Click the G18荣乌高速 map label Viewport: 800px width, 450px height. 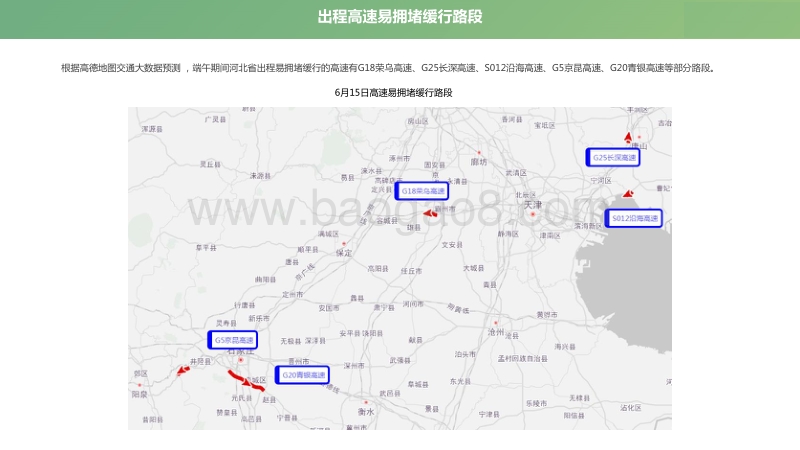[422, 191]
